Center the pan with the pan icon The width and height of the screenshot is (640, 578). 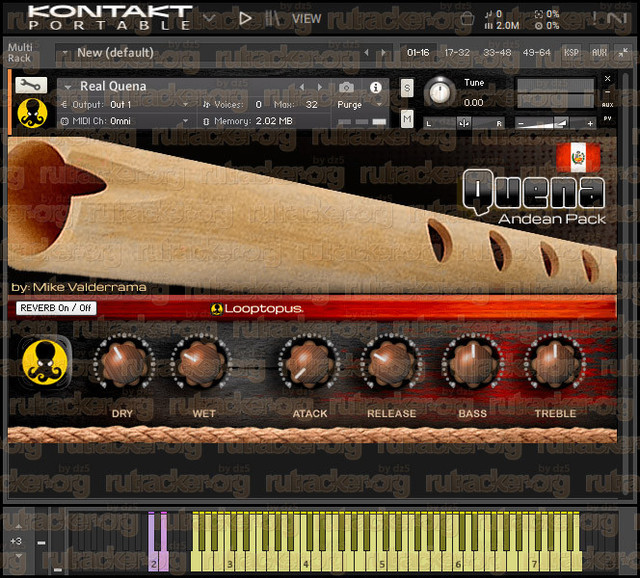[x=464, y=123]
